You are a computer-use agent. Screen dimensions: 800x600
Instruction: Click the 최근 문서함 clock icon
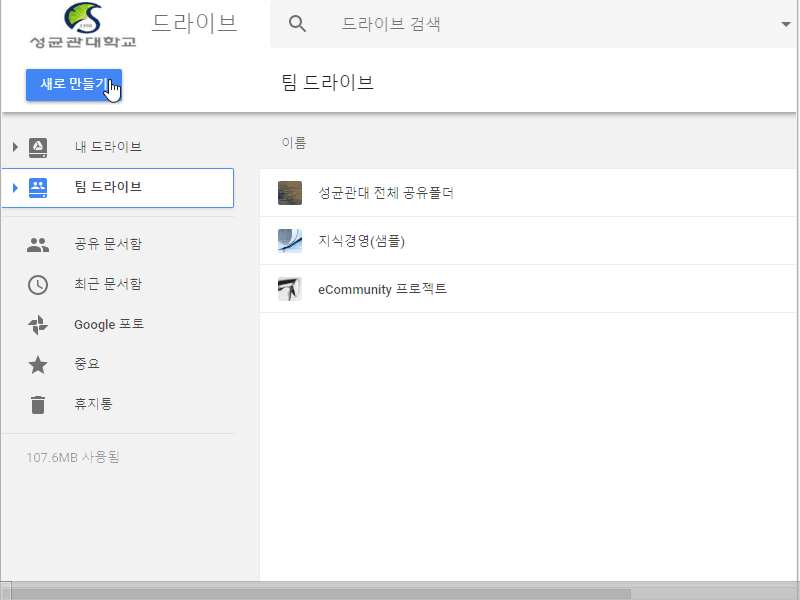point(38,285)
